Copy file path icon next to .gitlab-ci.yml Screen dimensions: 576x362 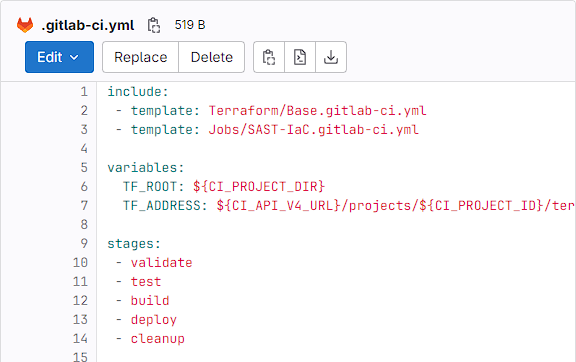pyautogui.click(x=154, y=25)
